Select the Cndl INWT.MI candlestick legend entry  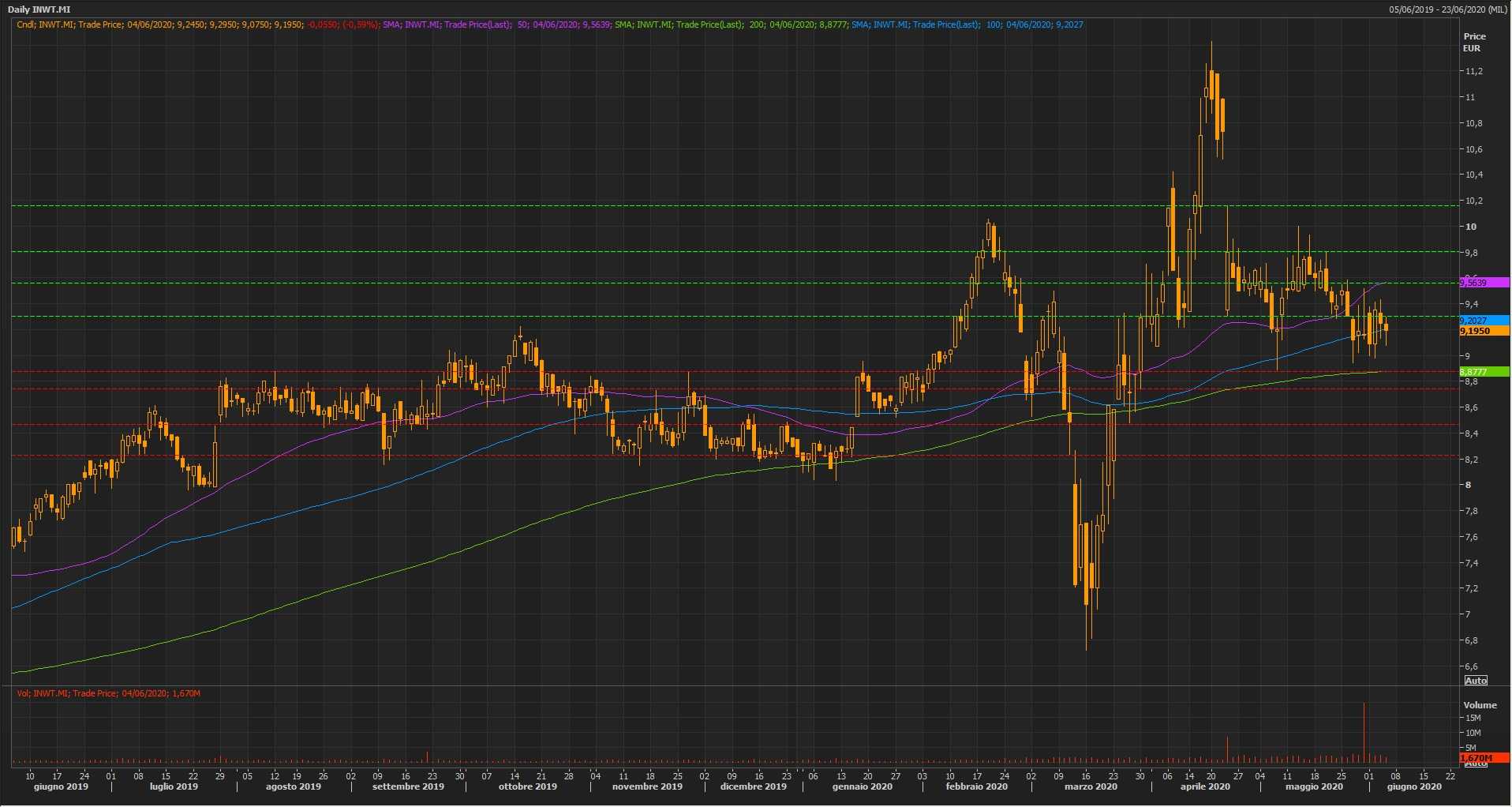pos(197,24)
